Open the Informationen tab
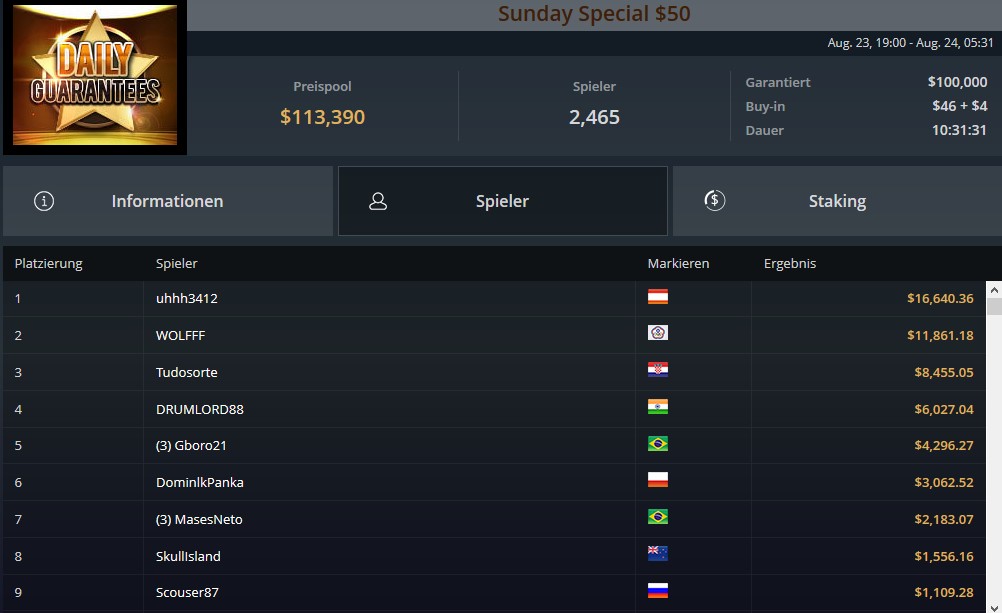1002x613 pixels. click(168, 201)
